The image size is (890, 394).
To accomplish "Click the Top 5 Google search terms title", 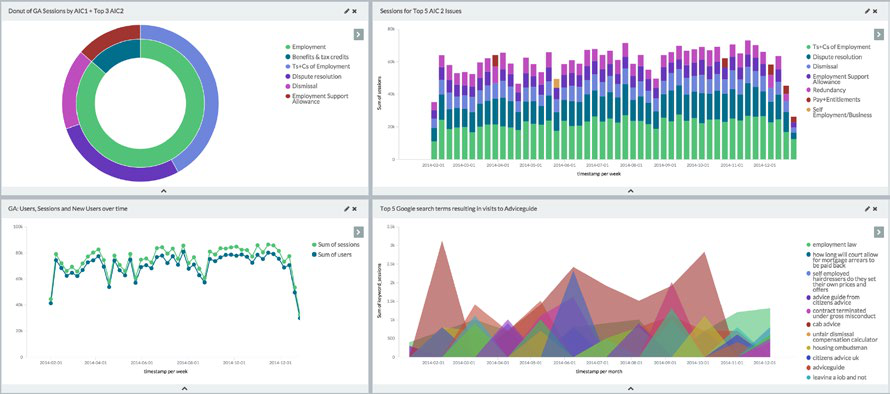I will click(459, 209).
